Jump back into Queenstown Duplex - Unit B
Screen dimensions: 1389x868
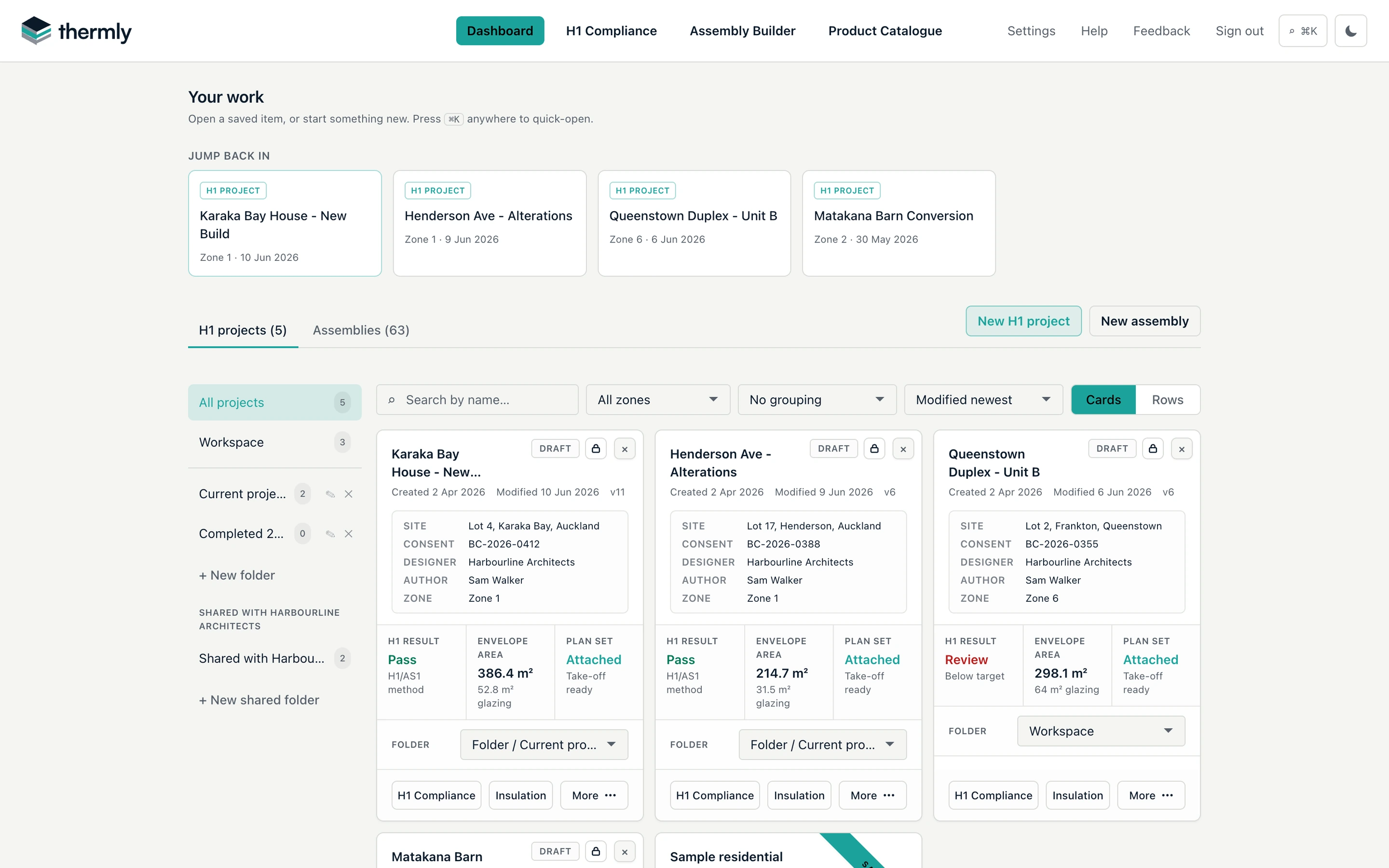(x=694, y=223)
